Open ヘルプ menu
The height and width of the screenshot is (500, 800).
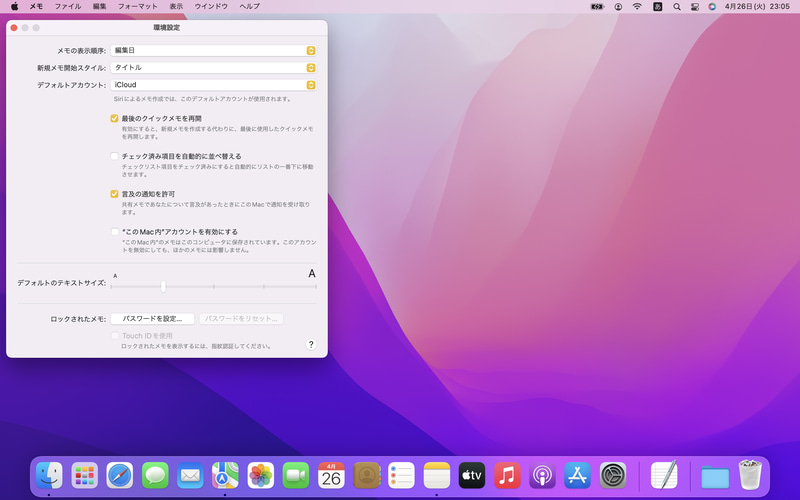(249, 7)
